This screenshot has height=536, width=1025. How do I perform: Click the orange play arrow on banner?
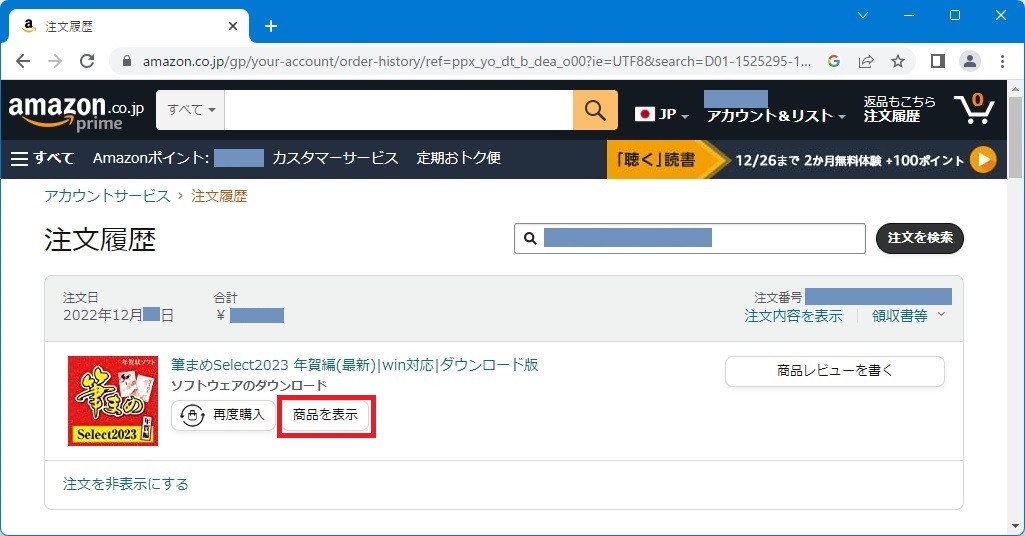(983, 159)
